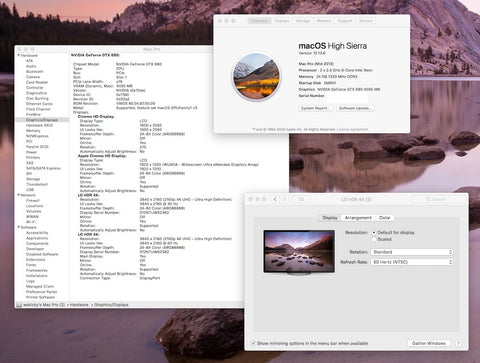The image size is (480, 363).
Task: Click the display preview thumbnail
Action: (299, 252)
